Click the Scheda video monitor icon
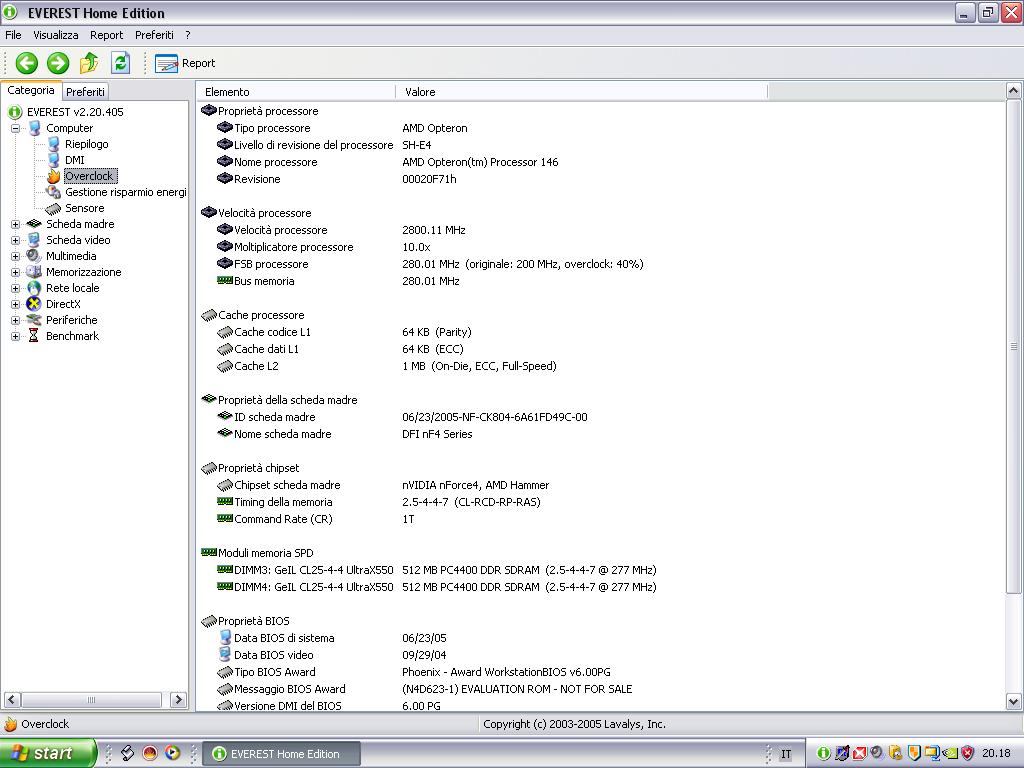This screenshot has width=1024, height=768. pyautogui.click(x=34, y=240)
